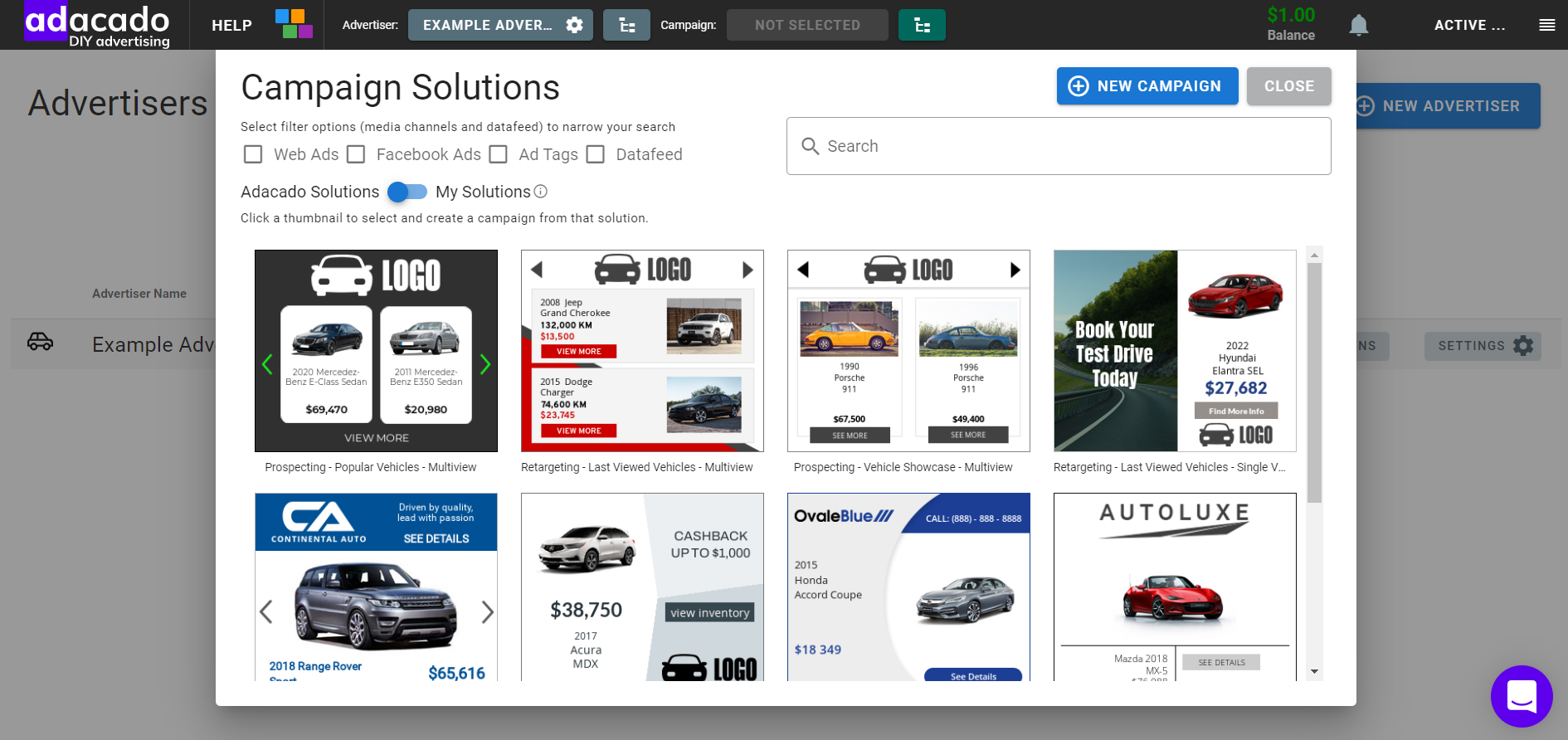1568x740 pixels.
Task: Click the adacado logo
Action: (x=97, y=25)
